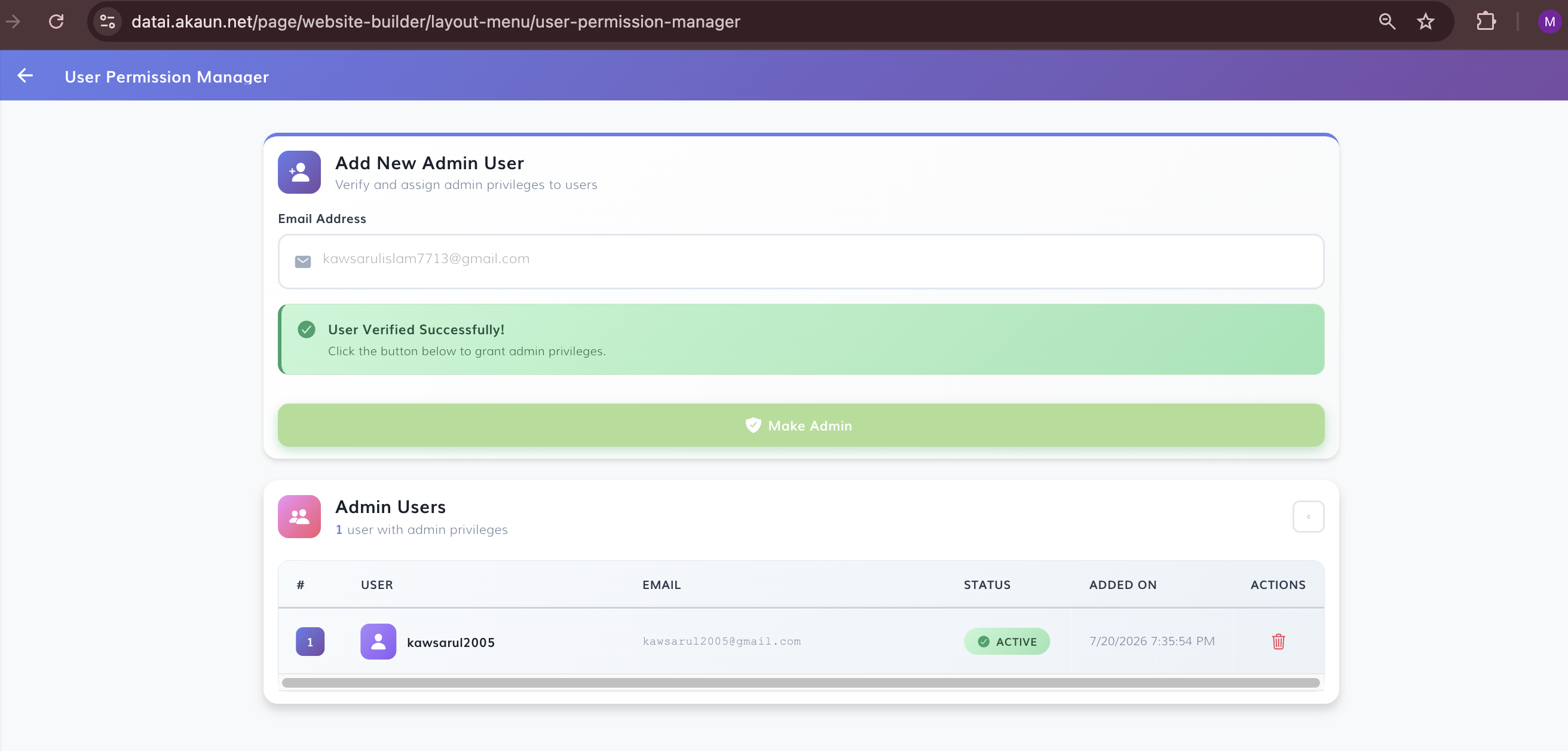Click the refresh button in Admin Users card
Screen dimensions: 1568x751
click(1308, 517)
